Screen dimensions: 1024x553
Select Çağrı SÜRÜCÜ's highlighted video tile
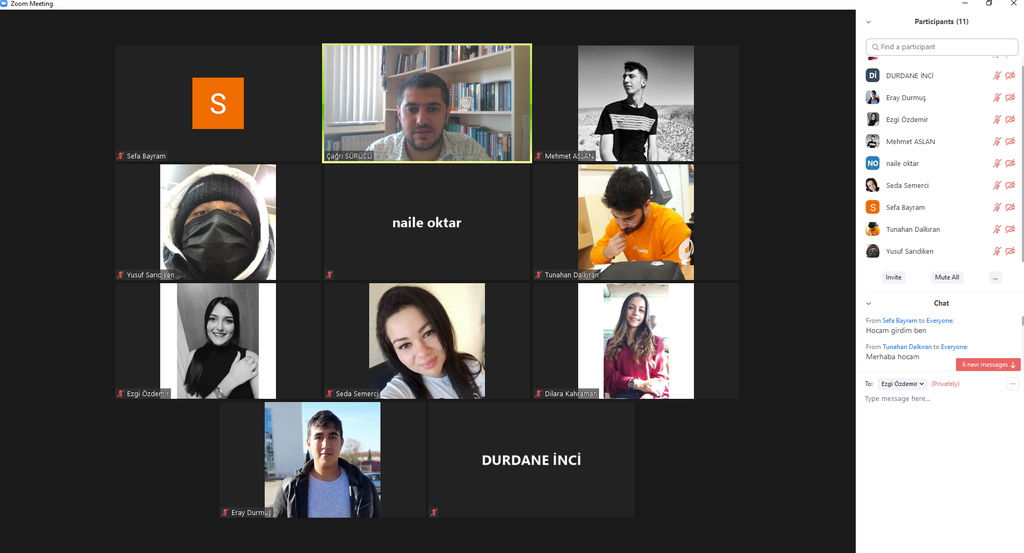point(427,103)
